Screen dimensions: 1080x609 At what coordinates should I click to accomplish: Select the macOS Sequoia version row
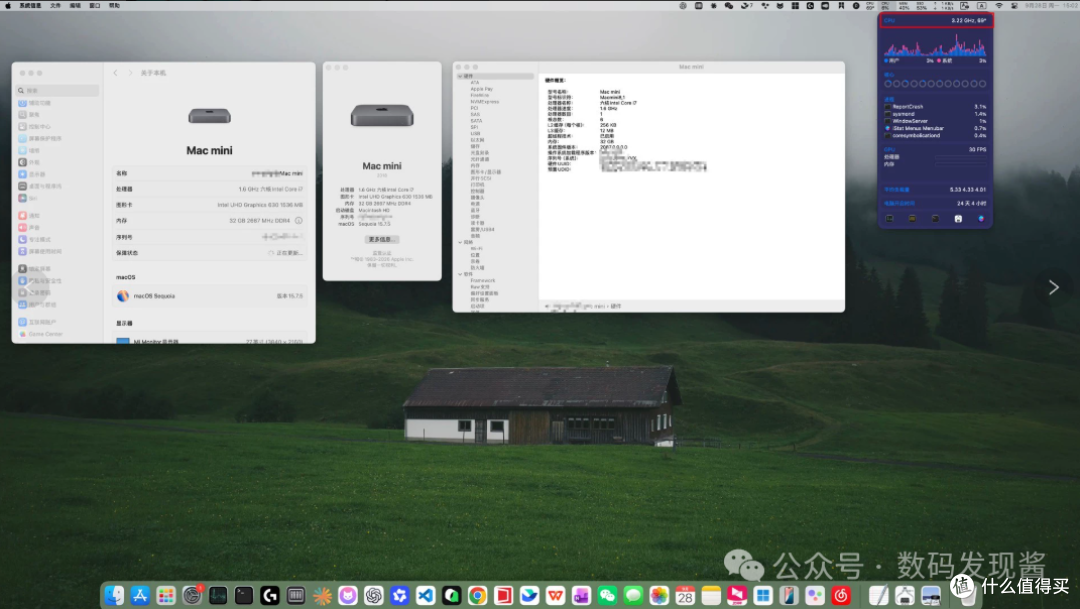209,296
